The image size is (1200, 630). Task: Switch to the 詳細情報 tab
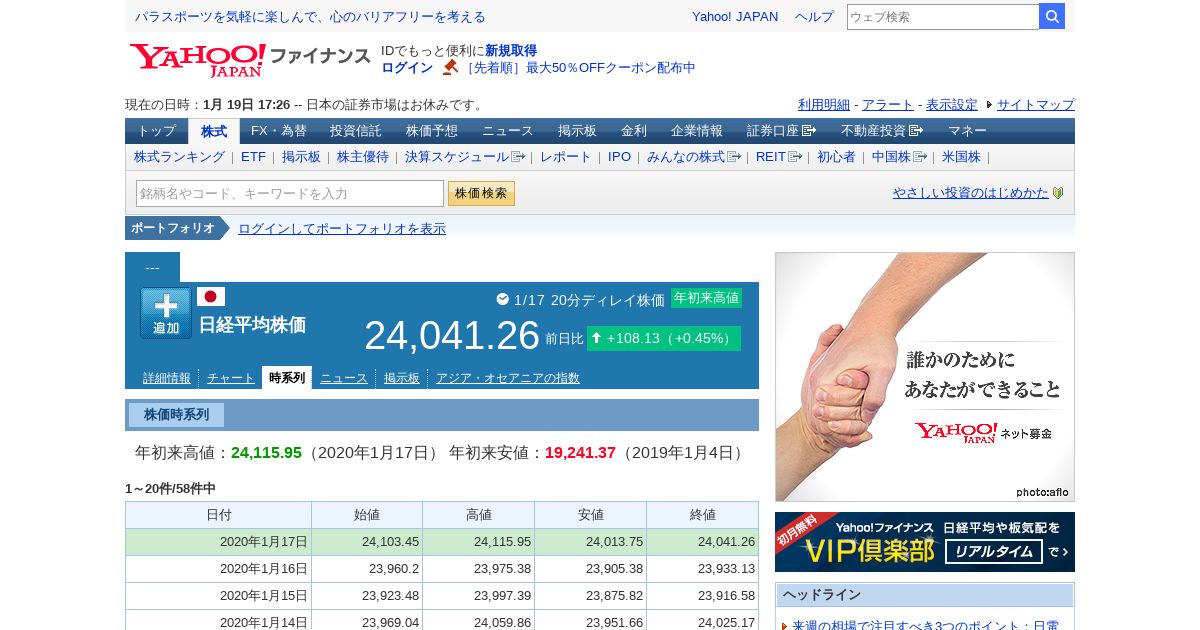point(167,378)
